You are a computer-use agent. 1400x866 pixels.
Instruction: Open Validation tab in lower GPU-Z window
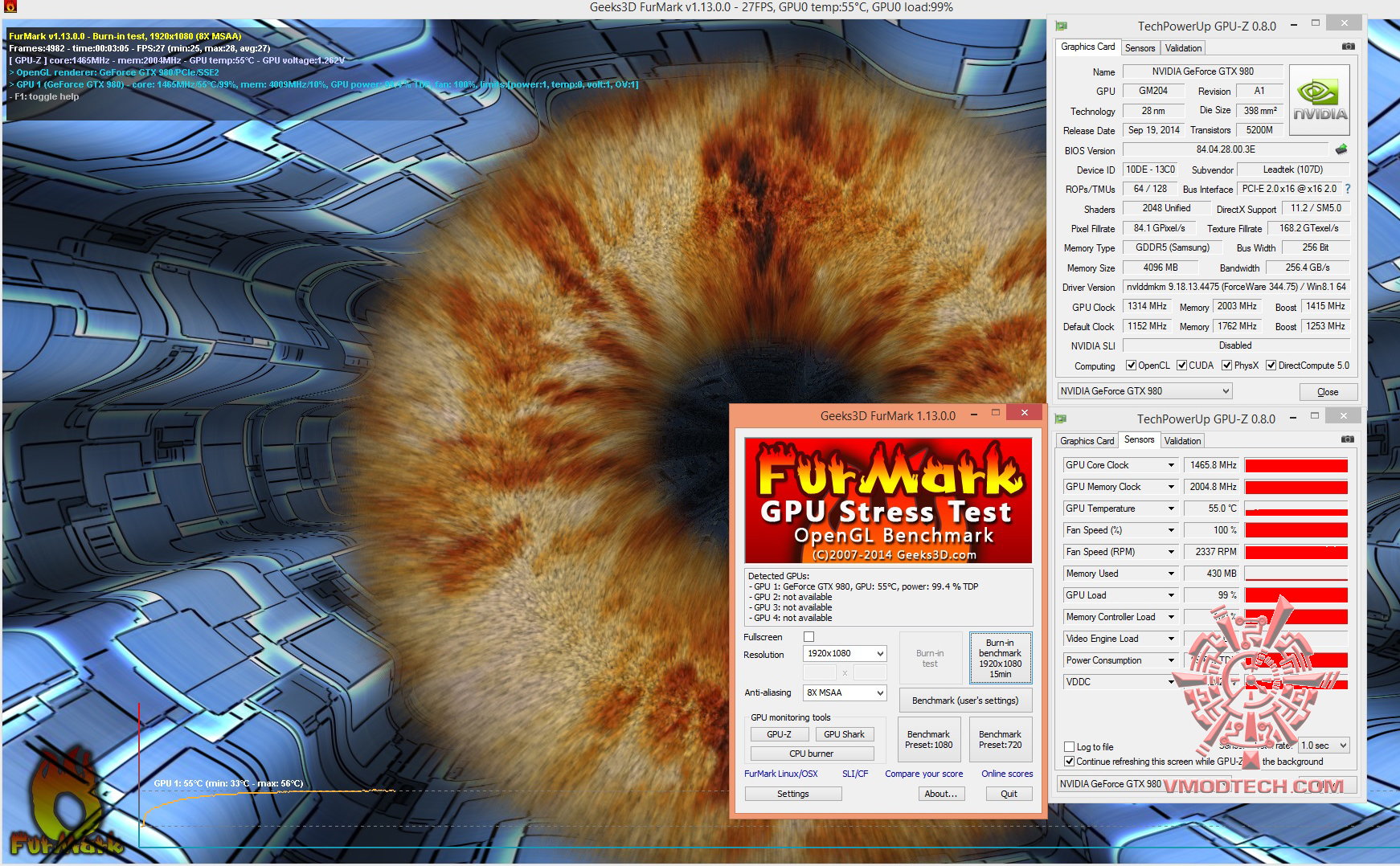pyautogui.click(x=1182, y=441)
